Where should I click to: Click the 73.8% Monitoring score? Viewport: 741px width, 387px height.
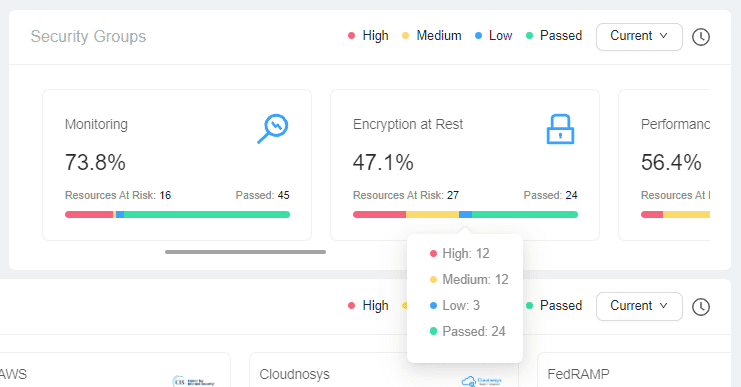coord(95,163)
